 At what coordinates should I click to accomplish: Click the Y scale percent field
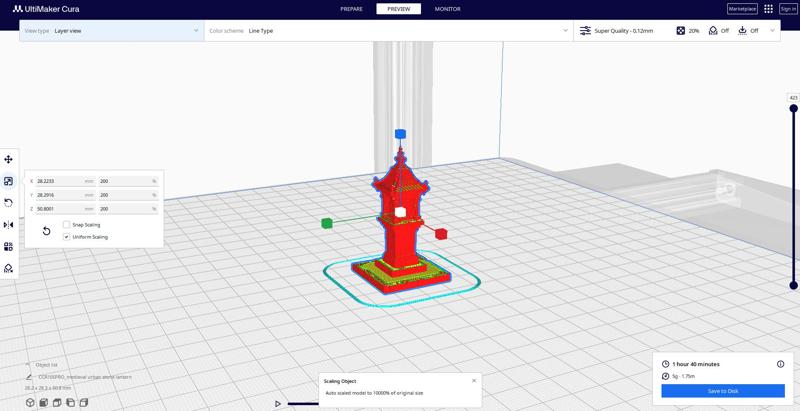pyautogui.click(x=128, y=195)
